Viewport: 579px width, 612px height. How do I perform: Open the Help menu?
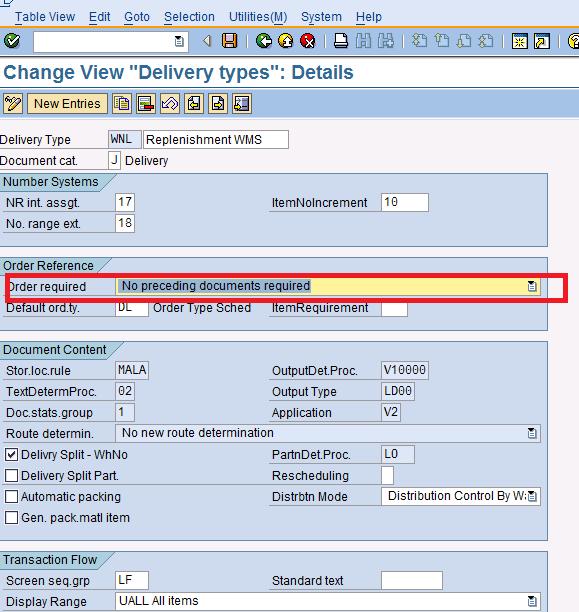click(369, 17)
